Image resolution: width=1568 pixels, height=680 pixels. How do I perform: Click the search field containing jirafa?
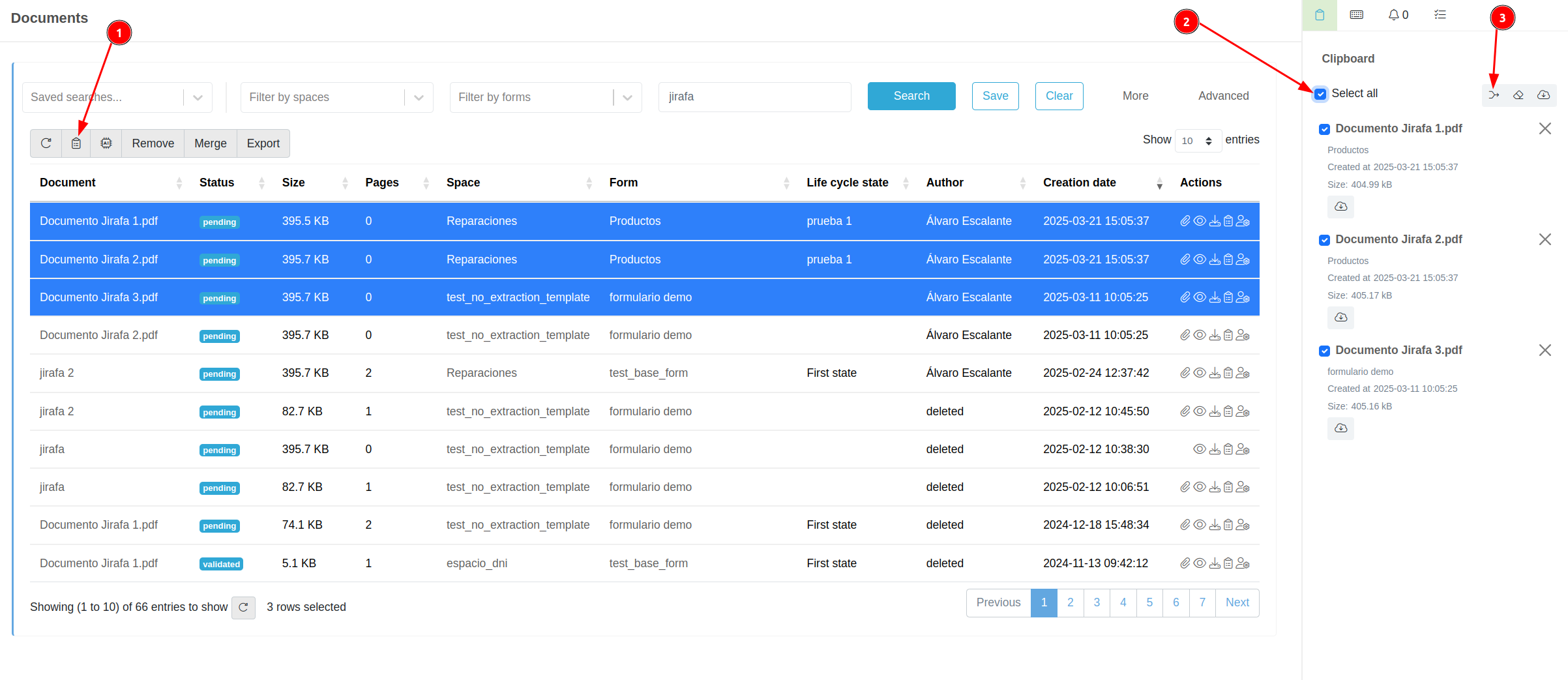point(754,96)
